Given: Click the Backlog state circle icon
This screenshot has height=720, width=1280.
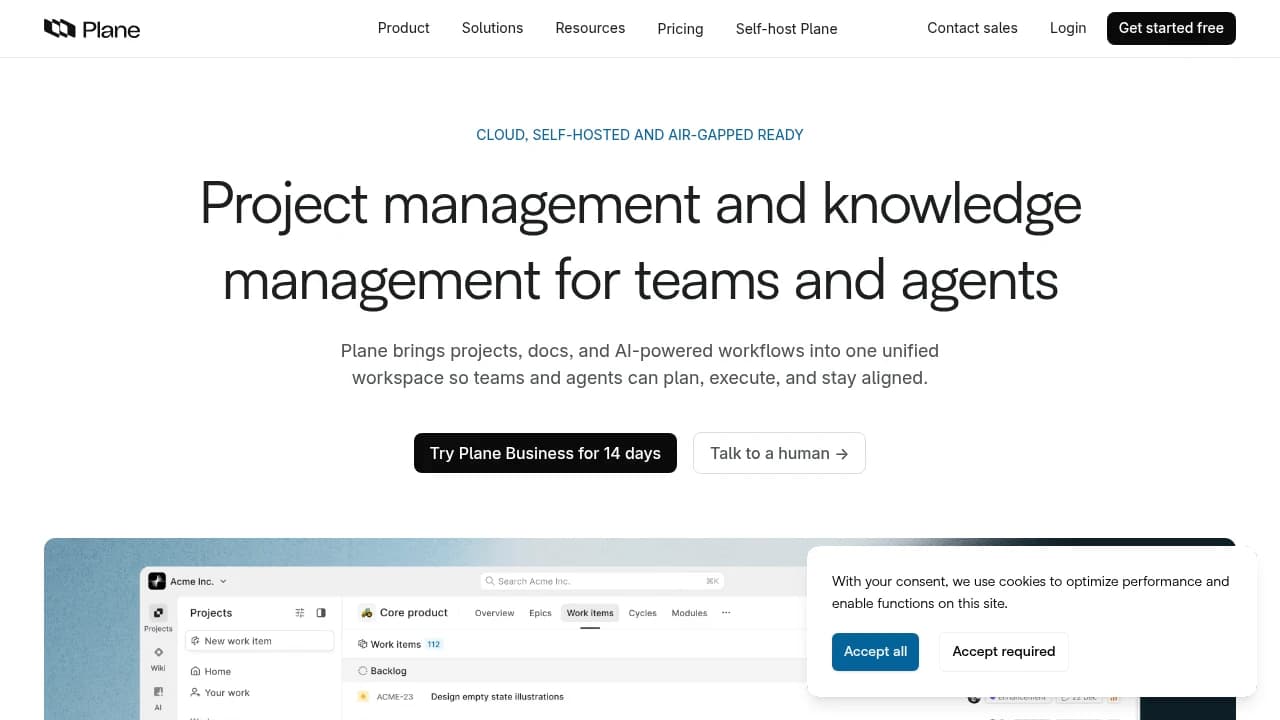Looking at the screenshot, I should pyautogui.click(x=363, y=671).
